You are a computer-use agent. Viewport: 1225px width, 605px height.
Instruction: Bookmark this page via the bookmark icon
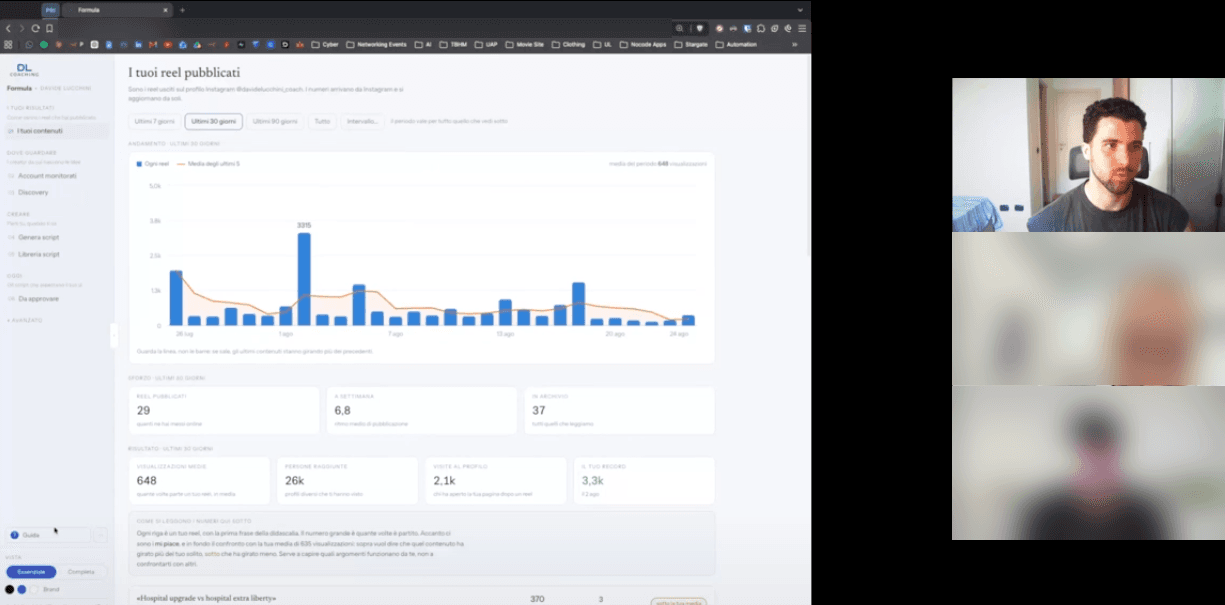click(49, 28)
